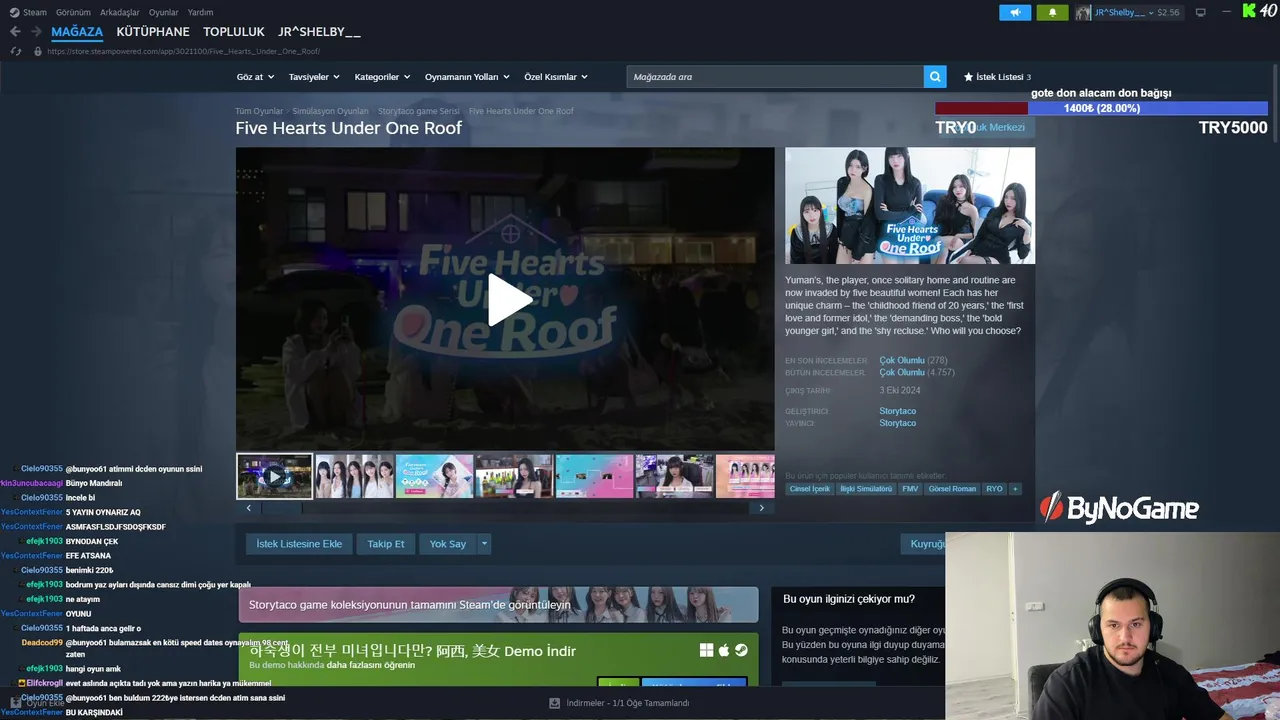Expand the Oynamanın Yolları dropdown

coord(467,77)
